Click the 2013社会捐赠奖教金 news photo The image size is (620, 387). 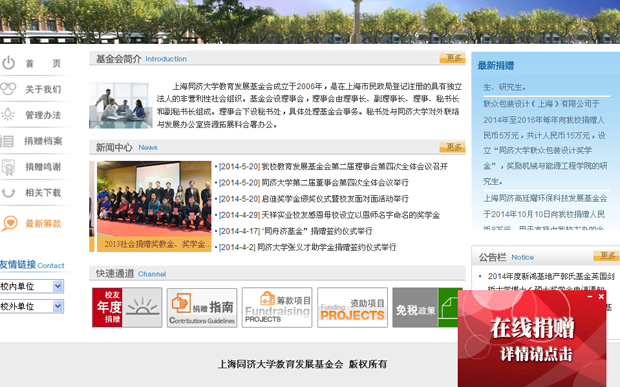tap(154, 206)
